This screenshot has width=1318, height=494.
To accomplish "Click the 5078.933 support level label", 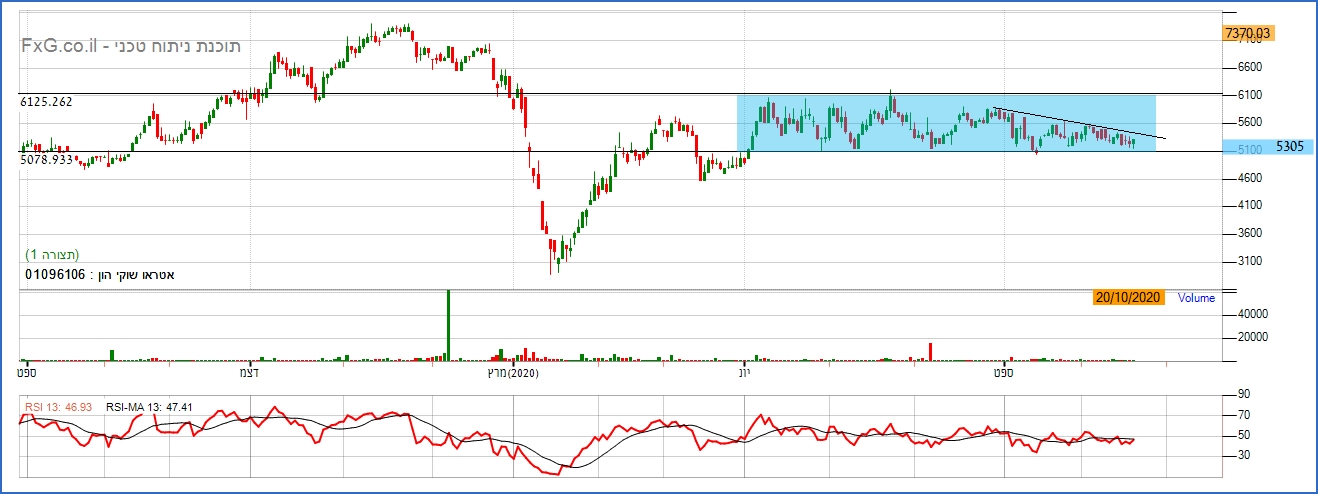I will click(x=46, y=160).
